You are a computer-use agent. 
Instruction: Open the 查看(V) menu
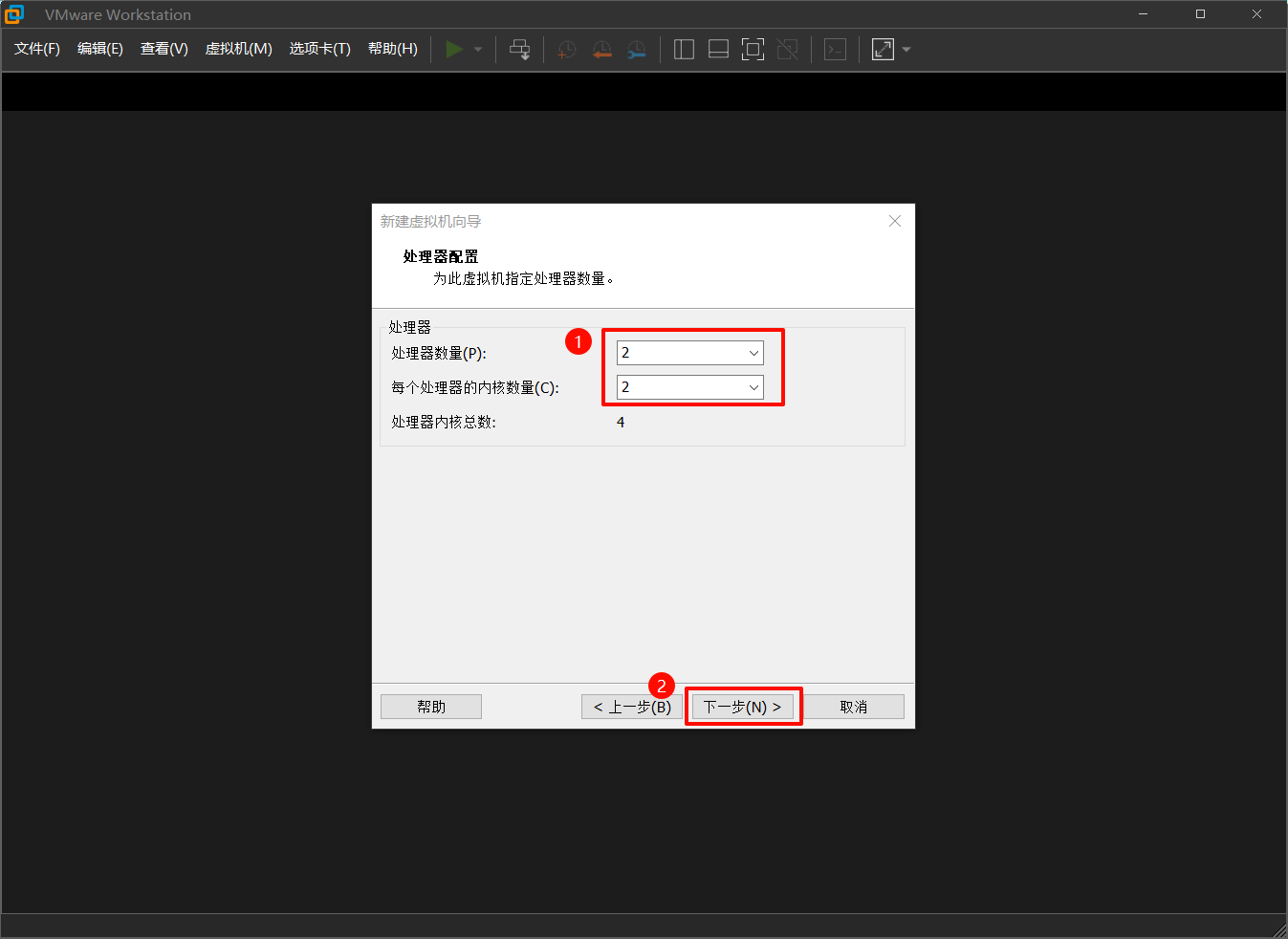[x=163, y=49]
